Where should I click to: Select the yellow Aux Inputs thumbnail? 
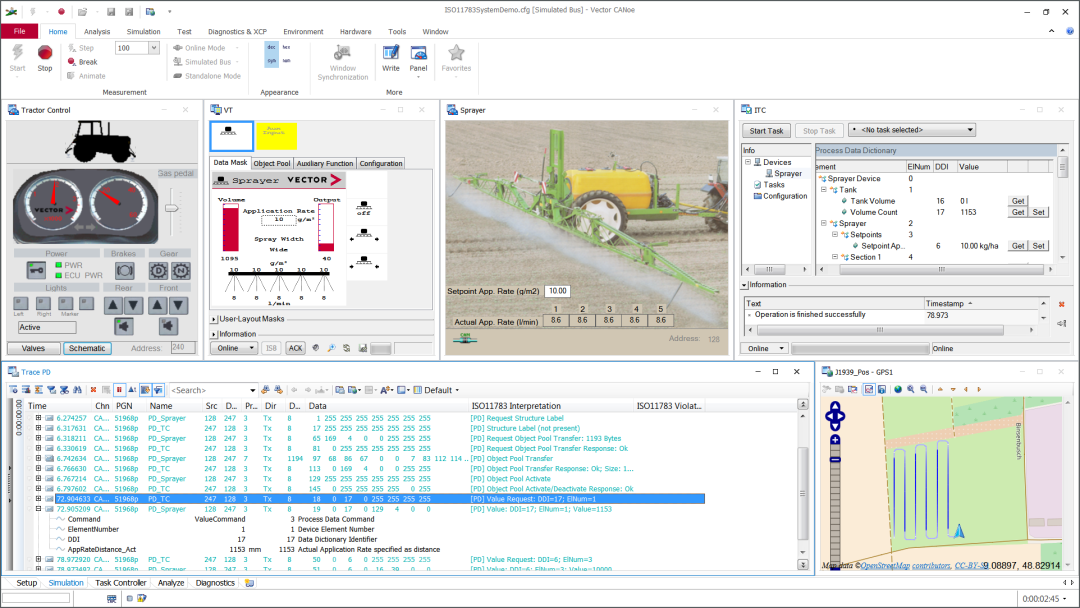pos(276,136)
